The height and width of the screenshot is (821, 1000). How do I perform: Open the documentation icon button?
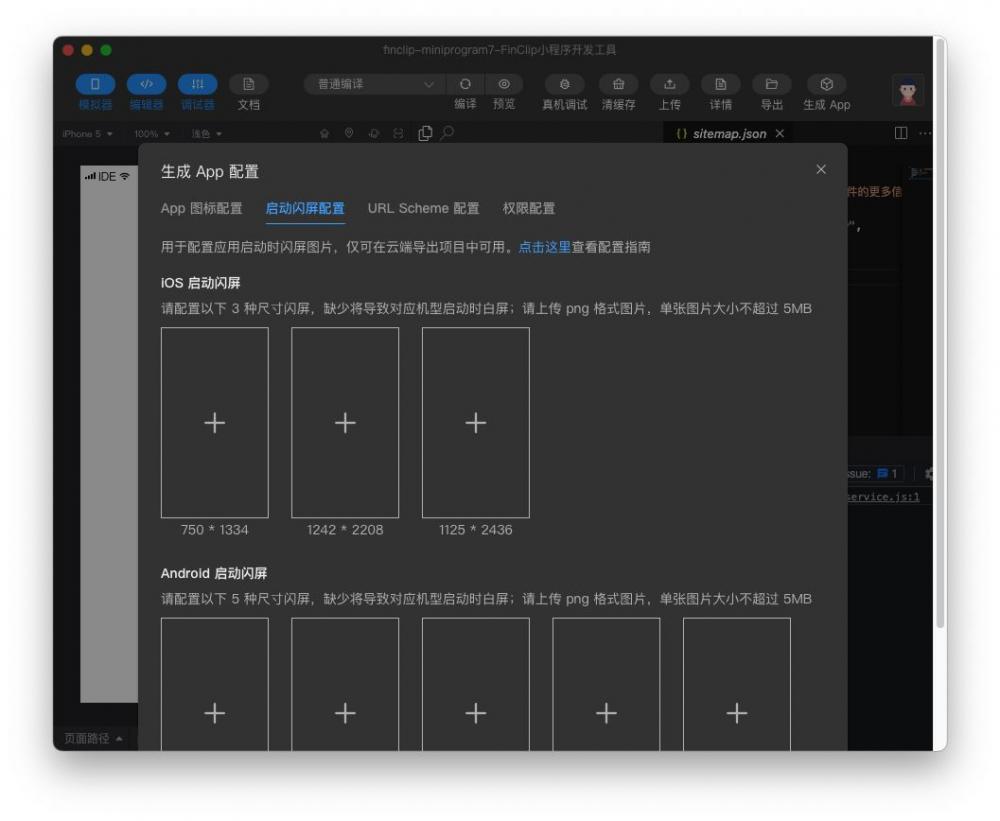(248, 84)
